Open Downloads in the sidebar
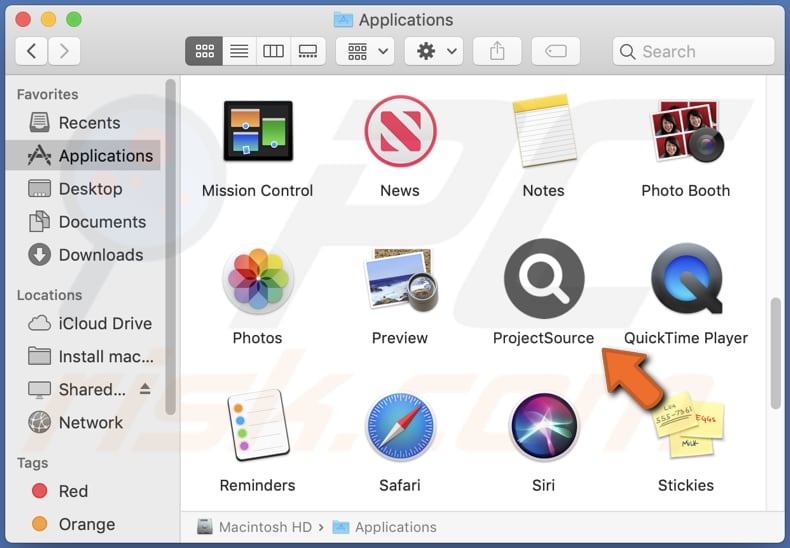Viewport: 790px width, 548px height. (x=83, y=255)
